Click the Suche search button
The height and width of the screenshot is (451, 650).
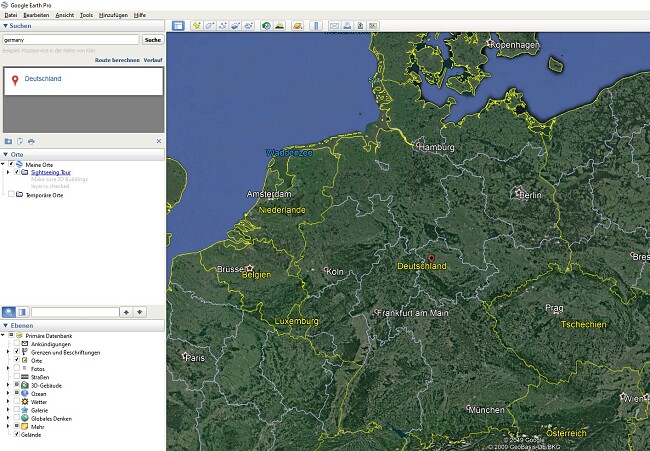click(153, 40)
